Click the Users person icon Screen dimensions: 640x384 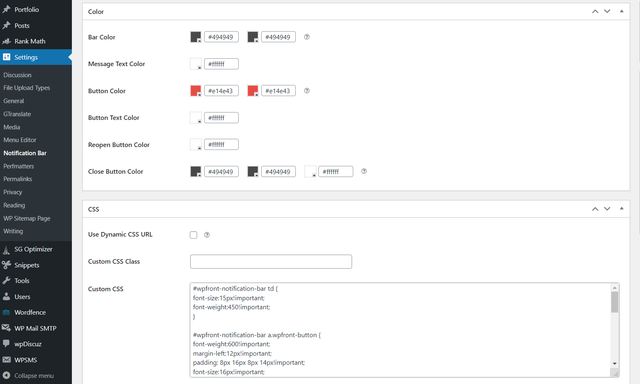[x=6, y=297]
